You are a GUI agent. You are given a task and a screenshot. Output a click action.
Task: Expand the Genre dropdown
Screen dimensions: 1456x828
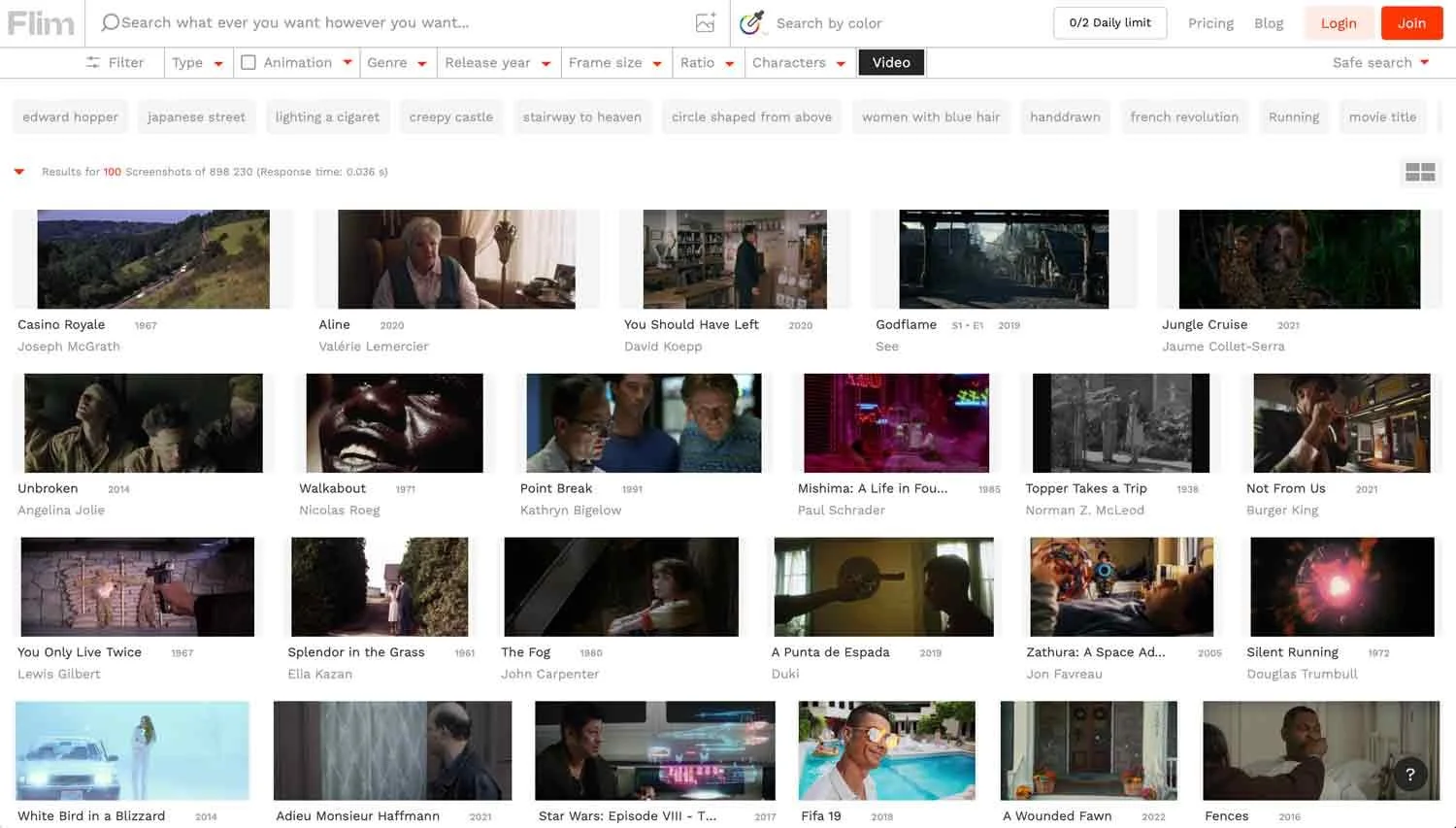point(397,62)
